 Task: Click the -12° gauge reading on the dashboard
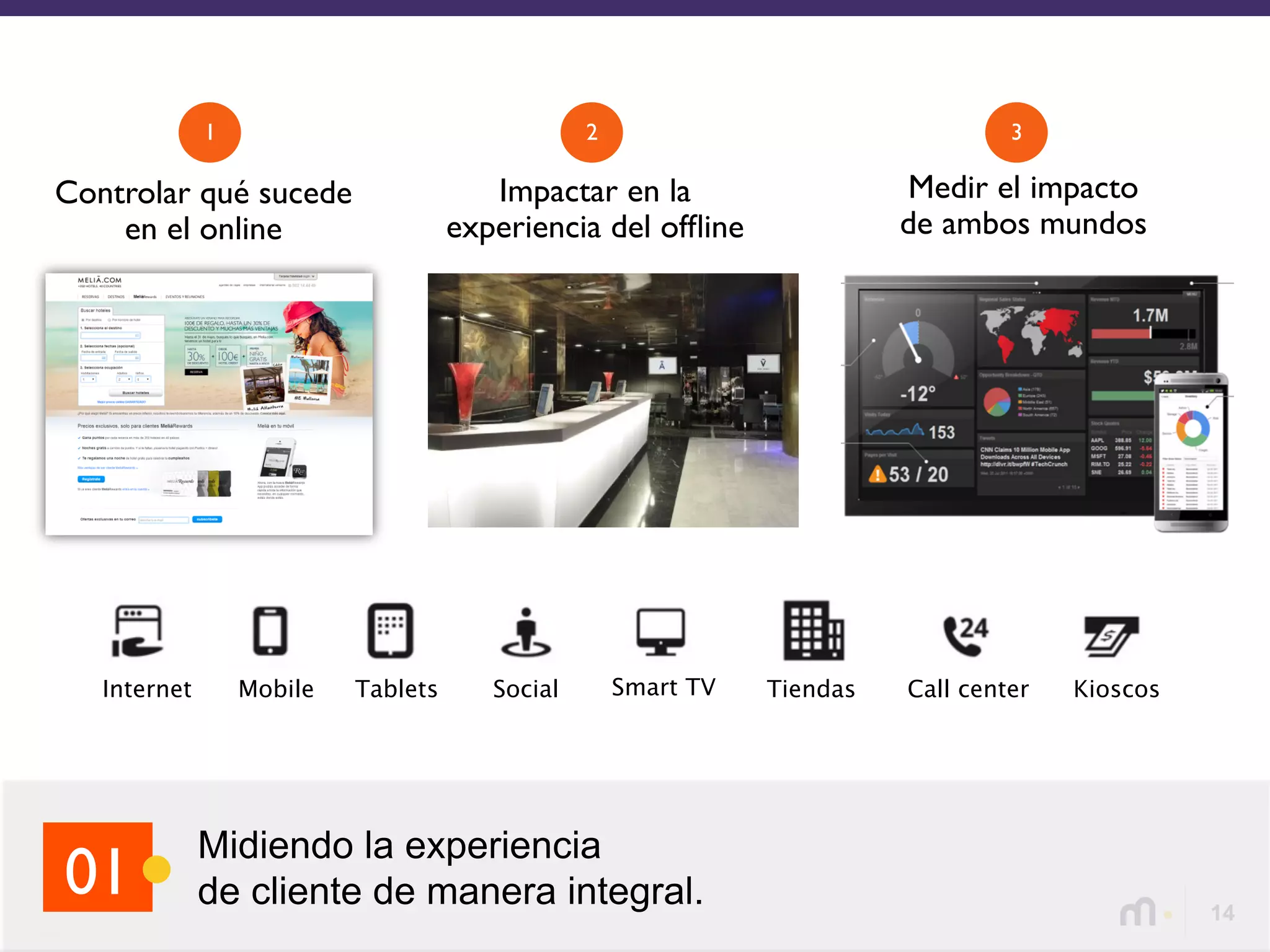918,394
